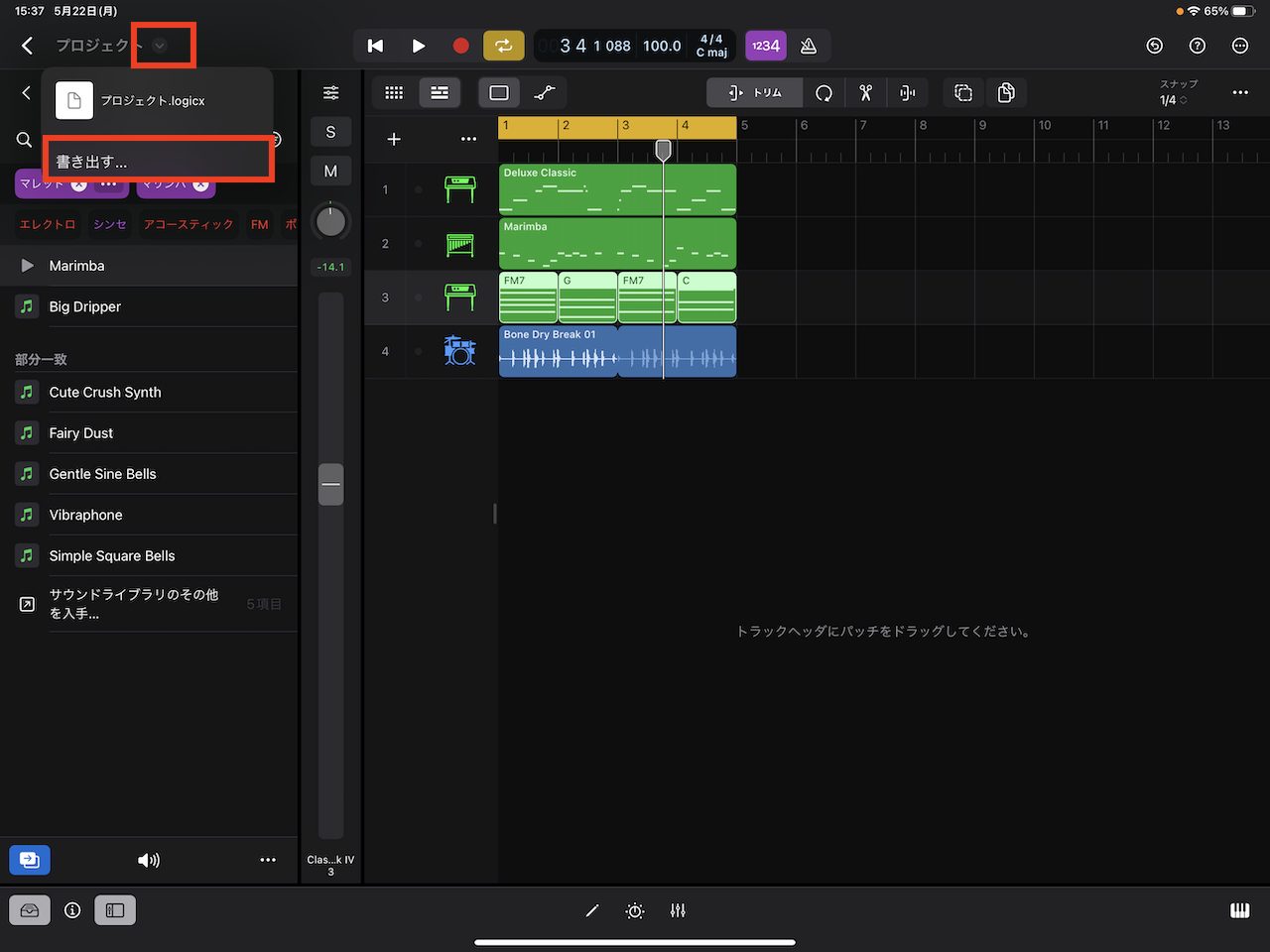1270x952 pixels.
Task: Open the top-right more options menu
Action: (x=1239, y=46)
